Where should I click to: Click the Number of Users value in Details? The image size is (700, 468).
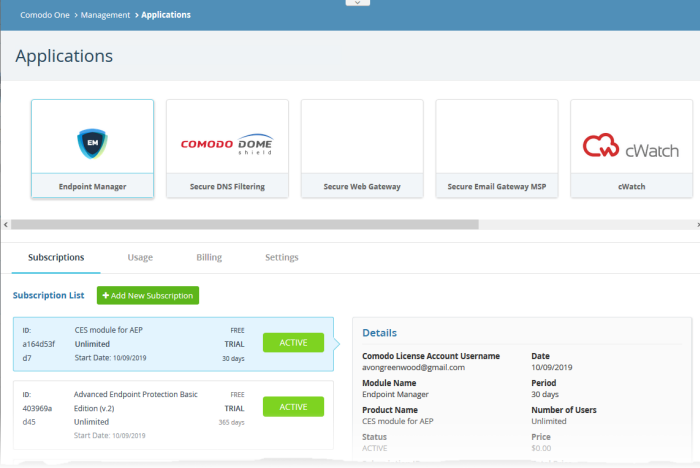pos(549,421)
